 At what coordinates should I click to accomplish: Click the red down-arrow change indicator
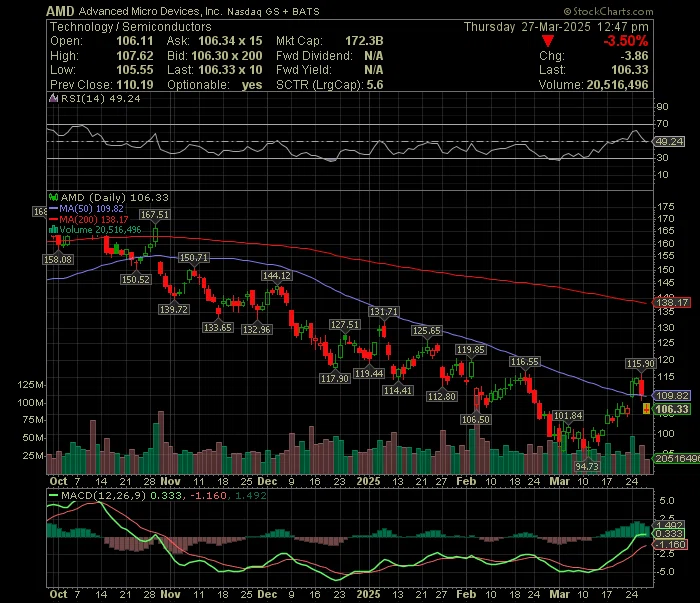pos(548,42)
